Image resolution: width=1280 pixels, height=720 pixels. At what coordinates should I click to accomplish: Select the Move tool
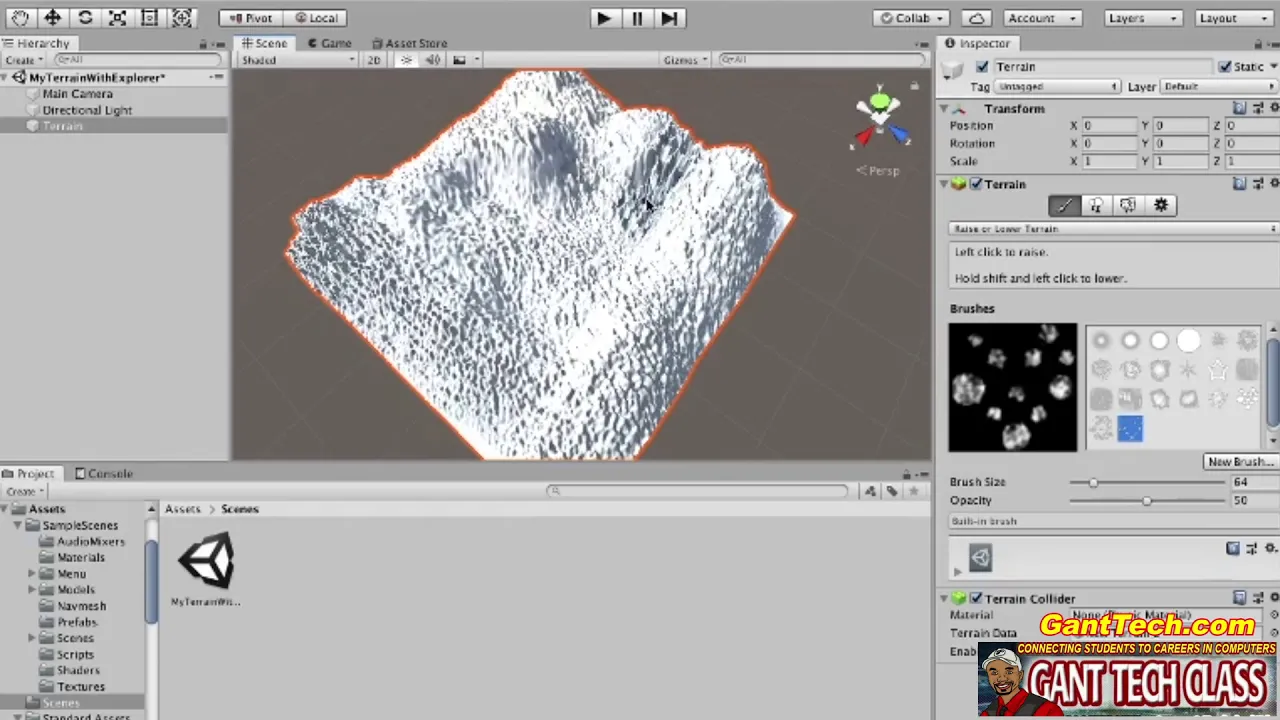[x=52, y=18]
